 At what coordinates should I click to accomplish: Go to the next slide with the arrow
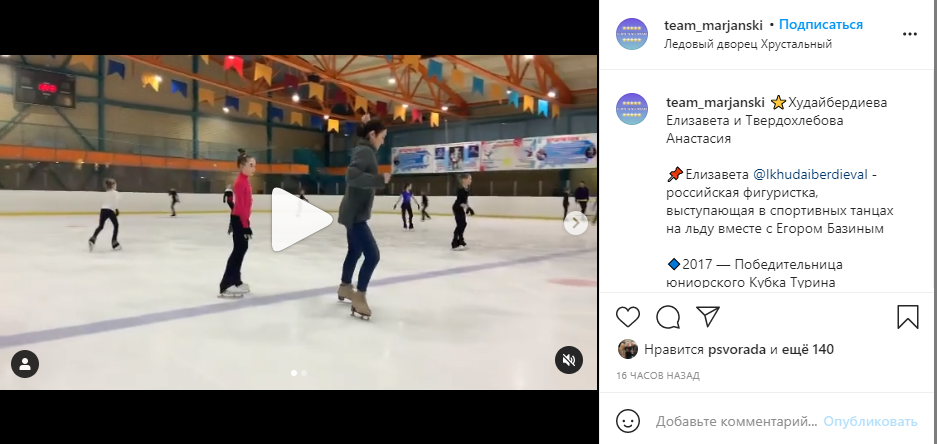click(575, 223)
